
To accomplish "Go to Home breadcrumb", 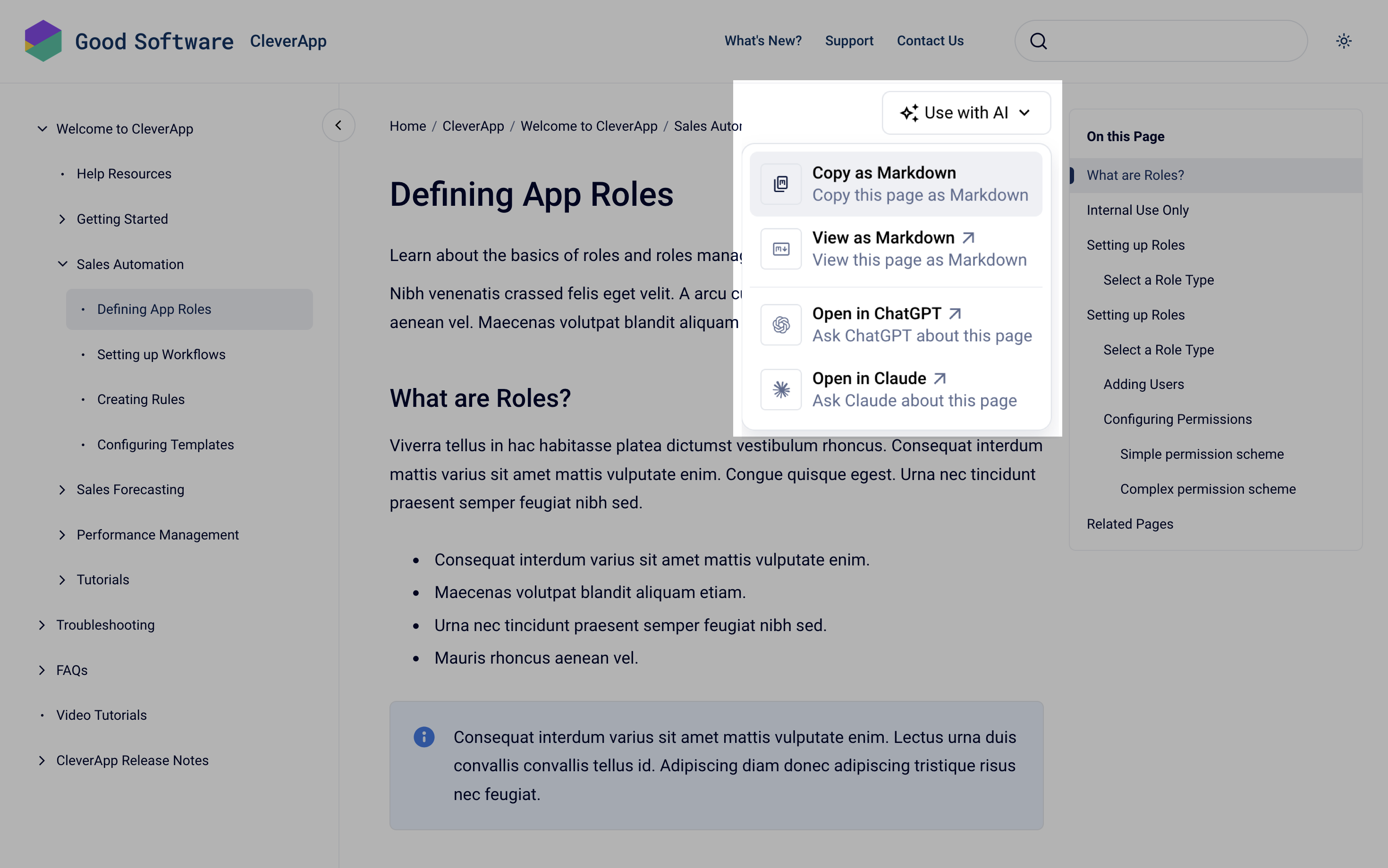I will click(x=407, y=126).
